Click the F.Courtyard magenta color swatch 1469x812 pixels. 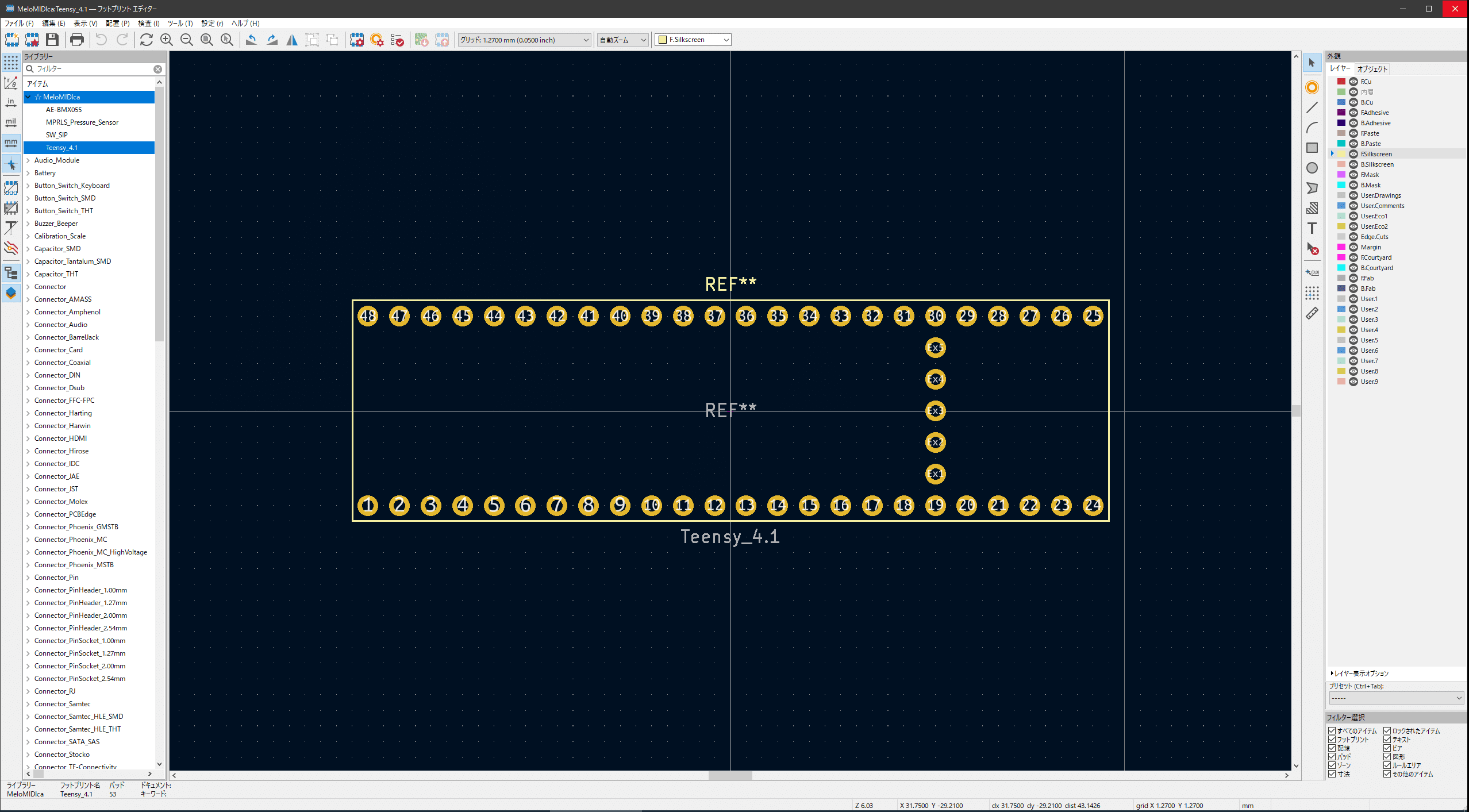click(x=1341, y=257)
